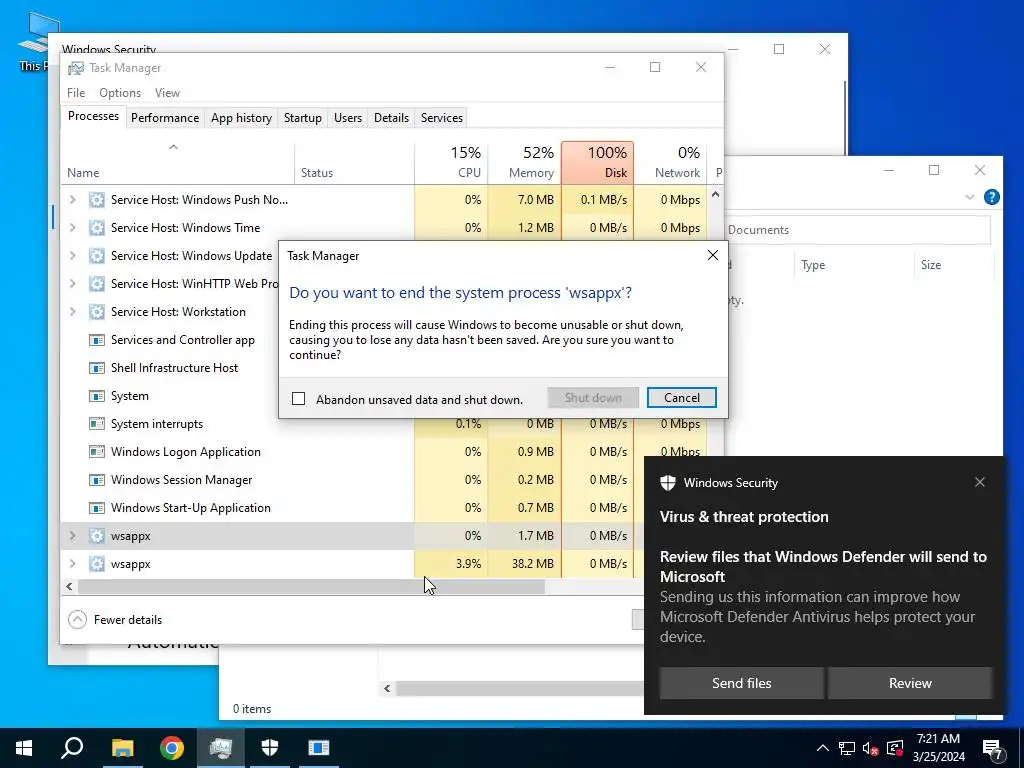Switch to the Performance tab
This screenshot has width=1024, height=768.
165,118
